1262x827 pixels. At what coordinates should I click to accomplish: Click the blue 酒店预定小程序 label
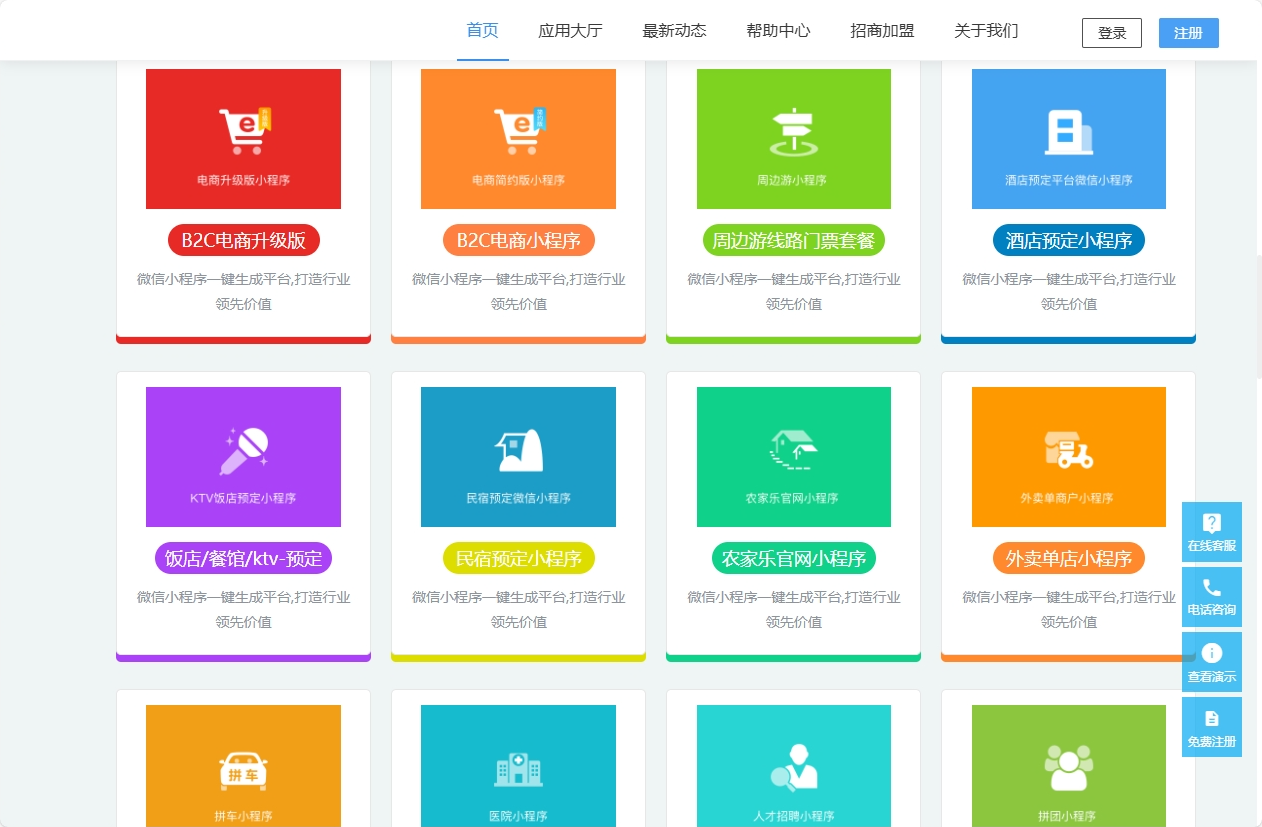[x=1069, y=241]
